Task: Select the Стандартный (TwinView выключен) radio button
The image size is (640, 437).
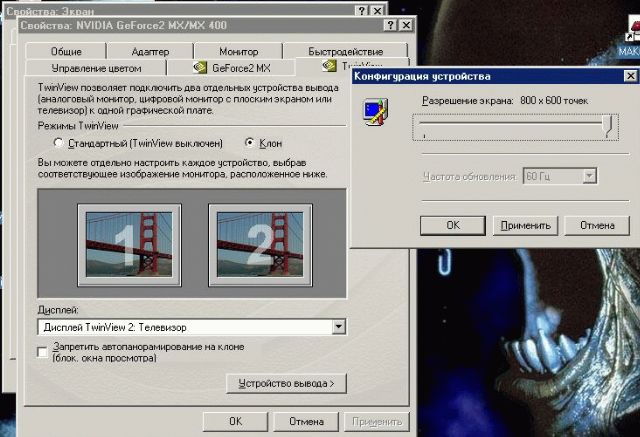Action: click(58, 143)
